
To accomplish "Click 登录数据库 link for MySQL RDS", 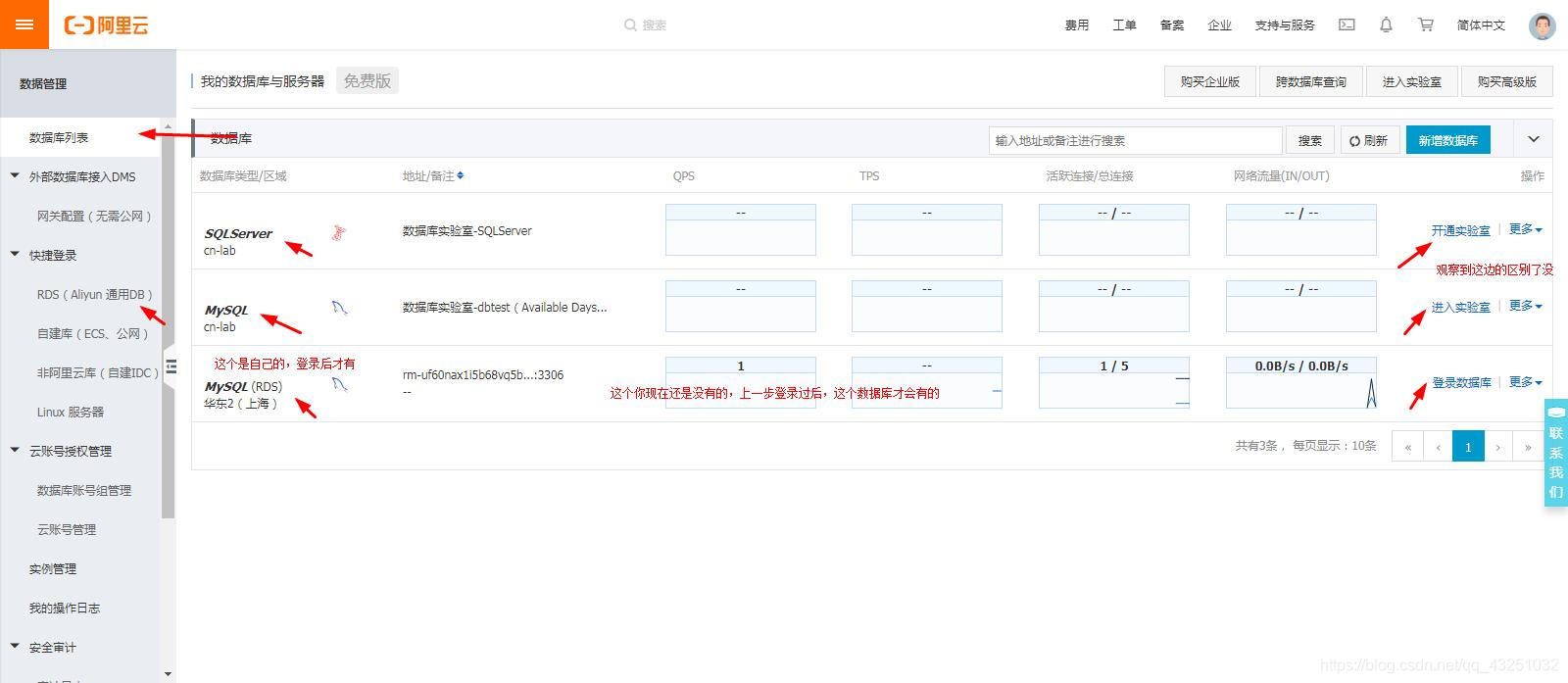I will tap(1461, 382).
